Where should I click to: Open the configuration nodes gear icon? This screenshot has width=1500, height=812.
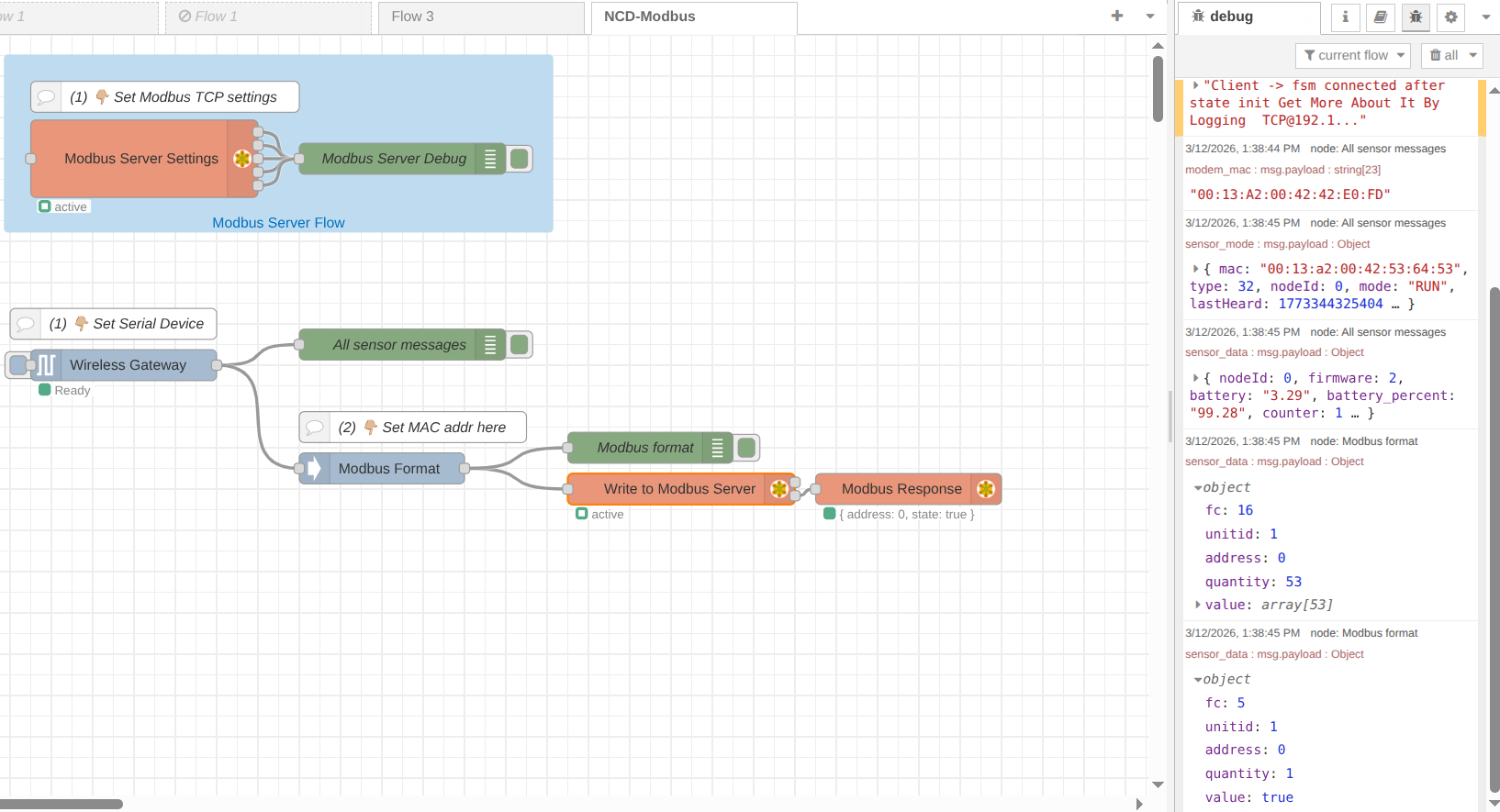(x=1450, y=17)
